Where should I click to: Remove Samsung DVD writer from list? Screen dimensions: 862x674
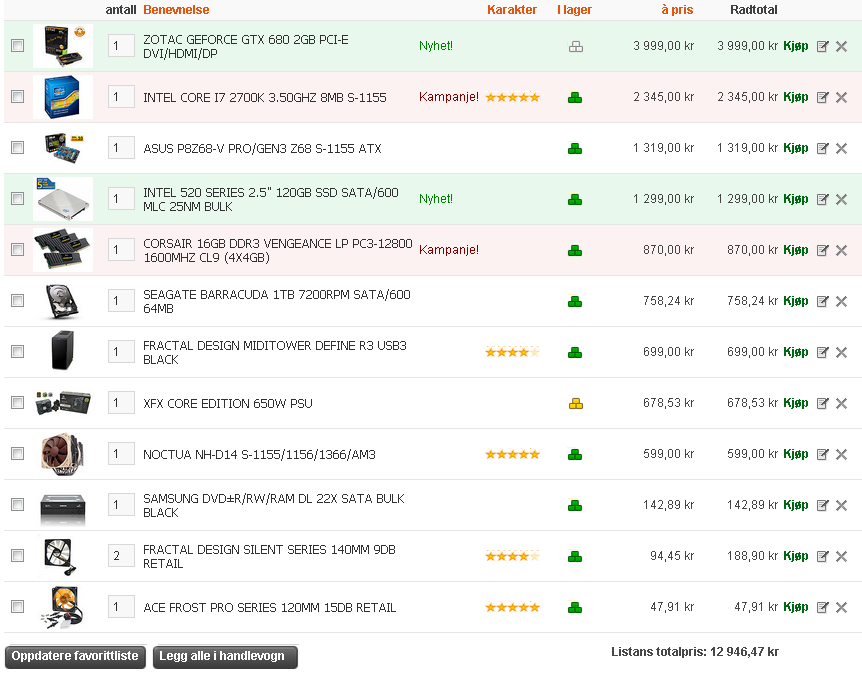point(841,505)
